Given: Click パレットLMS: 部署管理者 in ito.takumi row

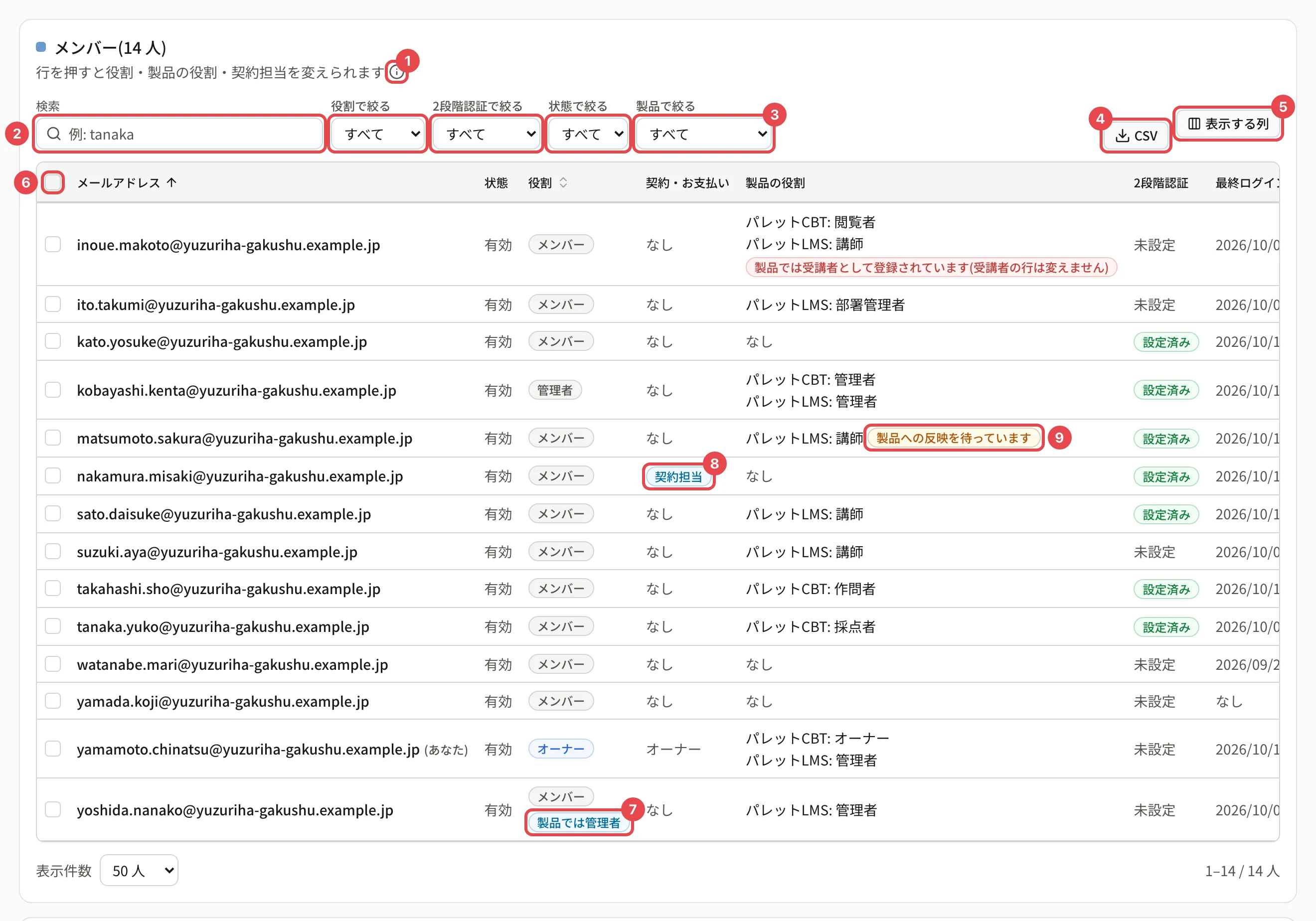Looking at the screenshot, I should tap(825, 305).
